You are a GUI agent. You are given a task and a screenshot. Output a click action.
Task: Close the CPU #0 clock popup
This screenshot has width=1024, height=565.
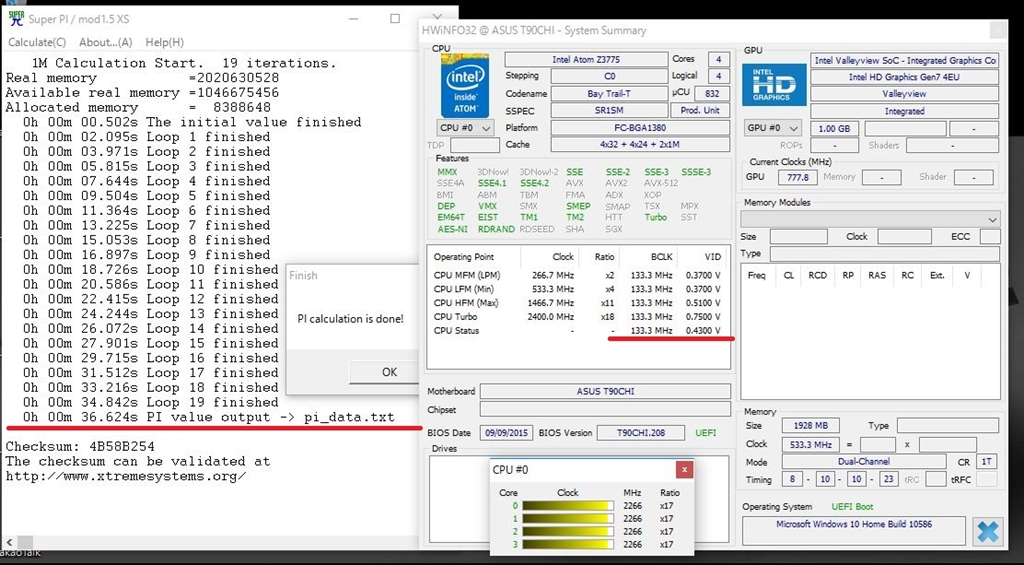click(684, 470)
